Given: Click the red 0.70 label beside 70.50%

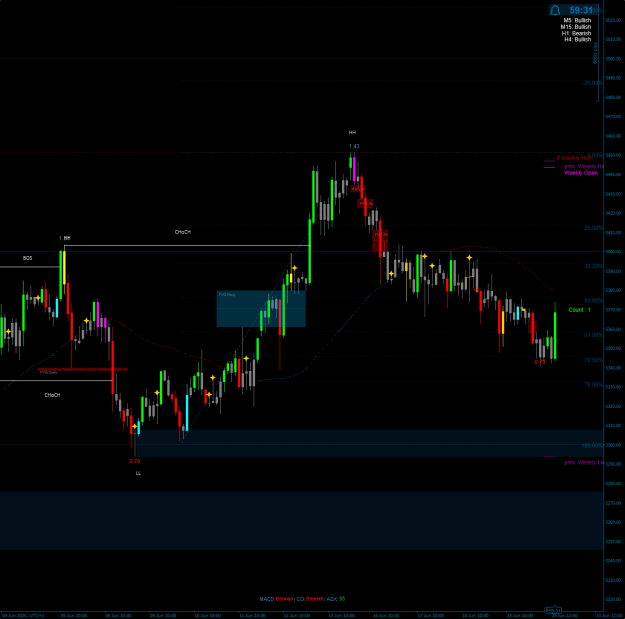Looking at the screenshot, I should click(x=540, y=362).
